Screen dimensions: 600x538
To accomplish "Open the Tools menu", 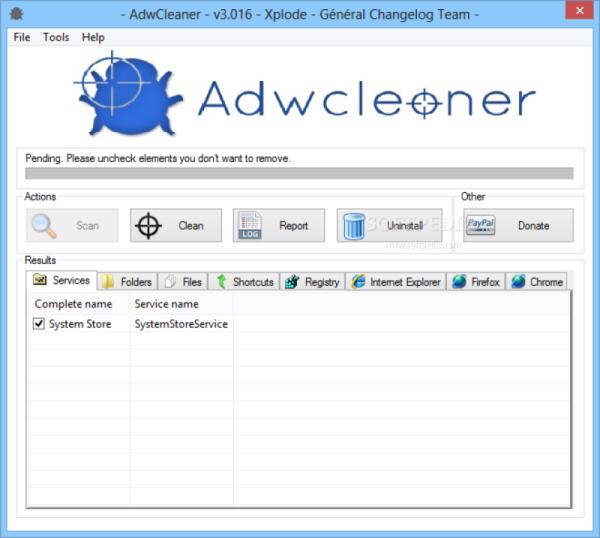I will (x=56, y=37).
